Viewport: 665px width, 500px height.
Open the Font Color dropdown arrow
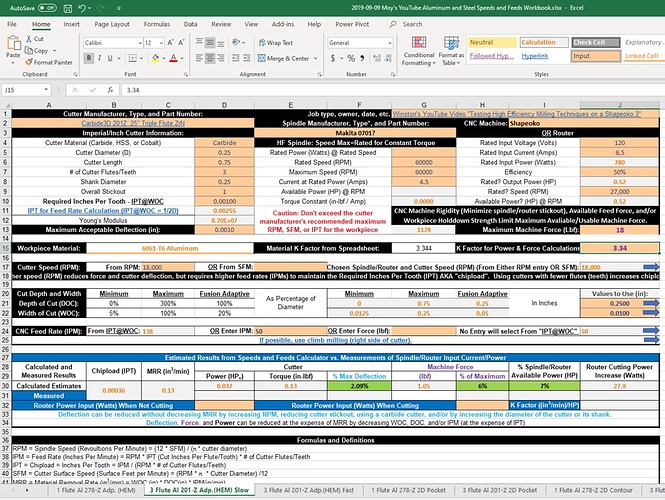point(182,58)
